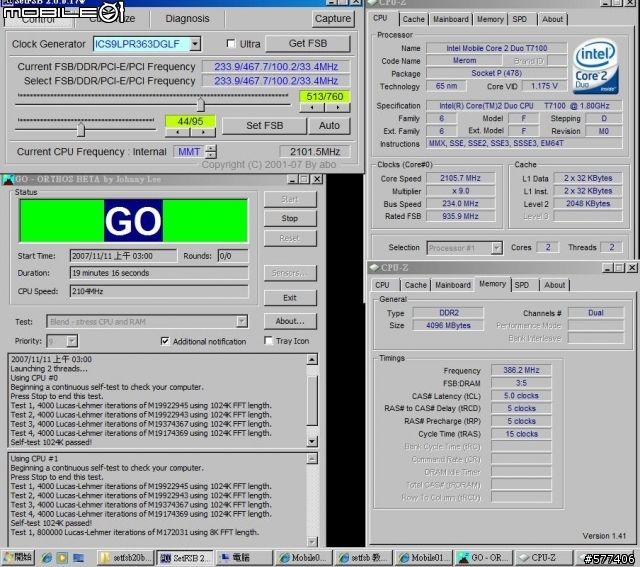Click the 2101.5MHz CPU frequency field
Image resolution: width=640 pixels, height=567 pixels.
coord(315,152)
